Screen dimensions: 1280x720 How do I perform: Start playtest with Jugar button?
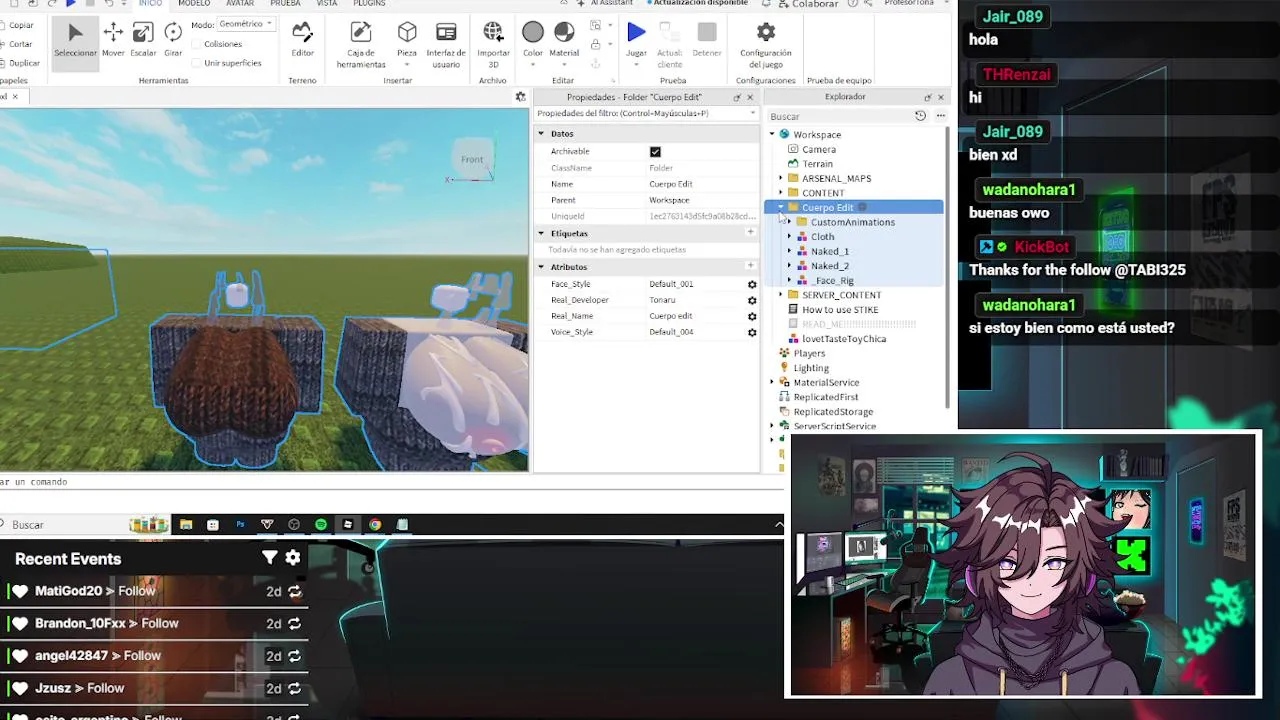point(636,39)
